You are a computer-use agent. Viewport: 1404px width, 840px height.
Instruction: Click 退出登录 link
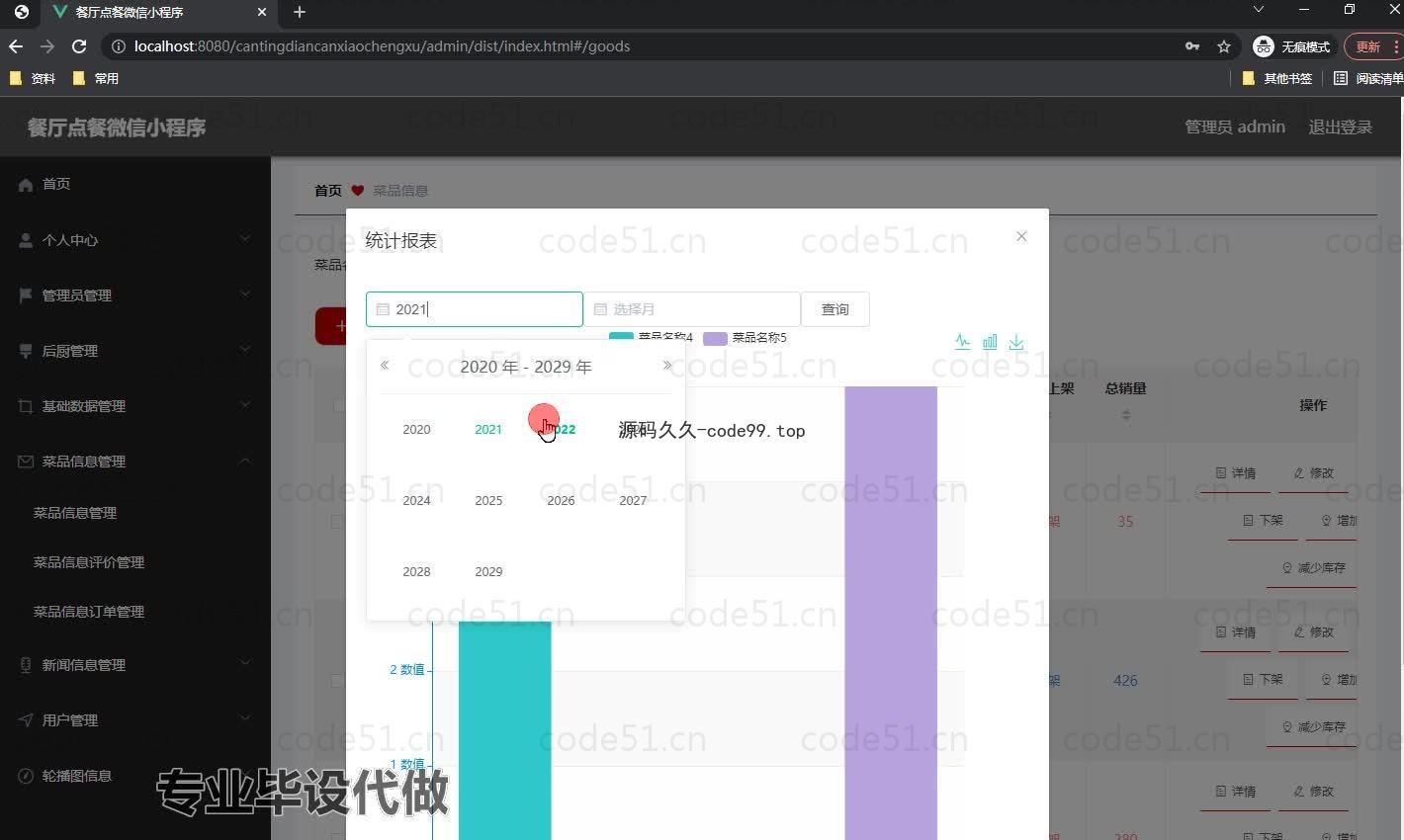(x=1341, y=127)
